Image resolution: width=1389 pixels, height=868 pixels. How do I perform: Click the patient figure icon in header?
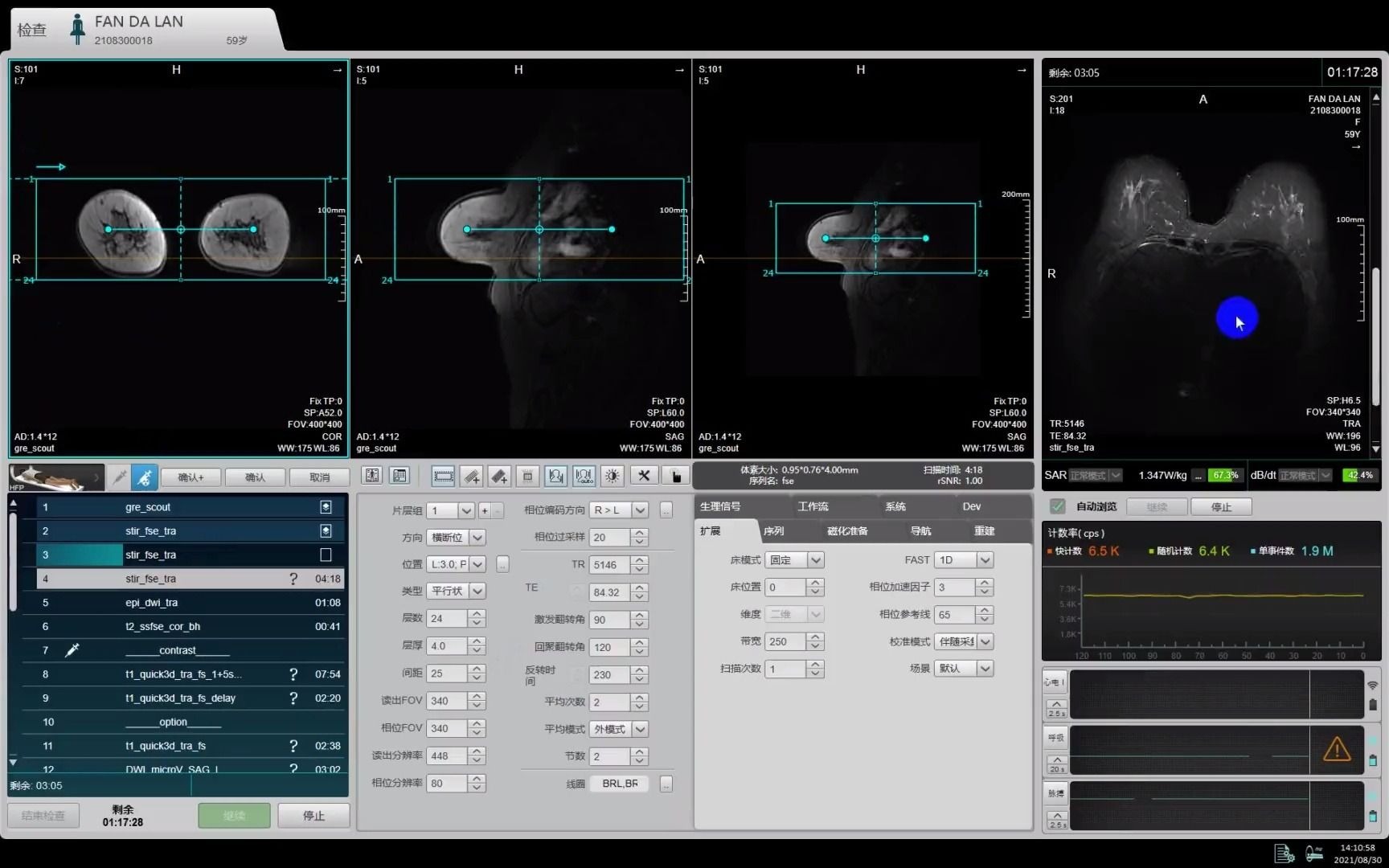pos(77,30)
